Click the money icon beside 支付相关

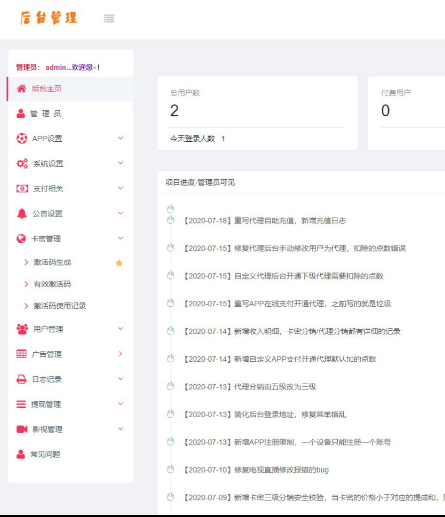(22, 189)
